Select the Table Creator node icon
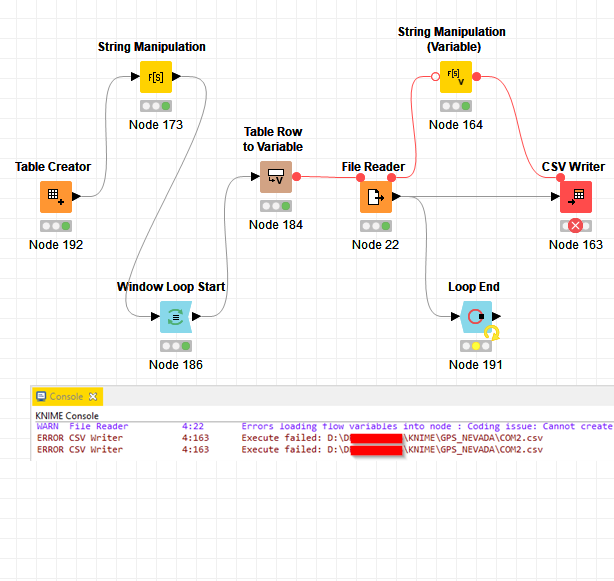Screen dimensions: 614x581 click(56, 197)
